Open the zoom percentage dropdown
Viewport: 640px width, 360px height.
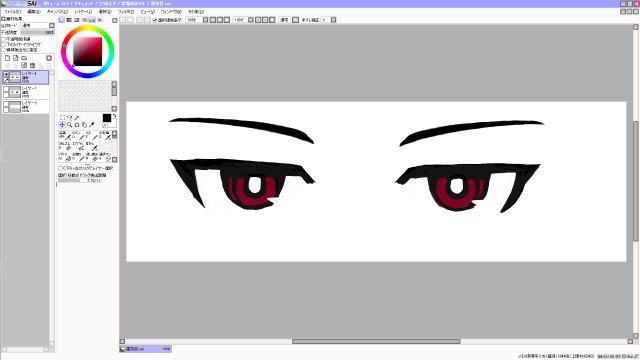click(x=205, y=20)
